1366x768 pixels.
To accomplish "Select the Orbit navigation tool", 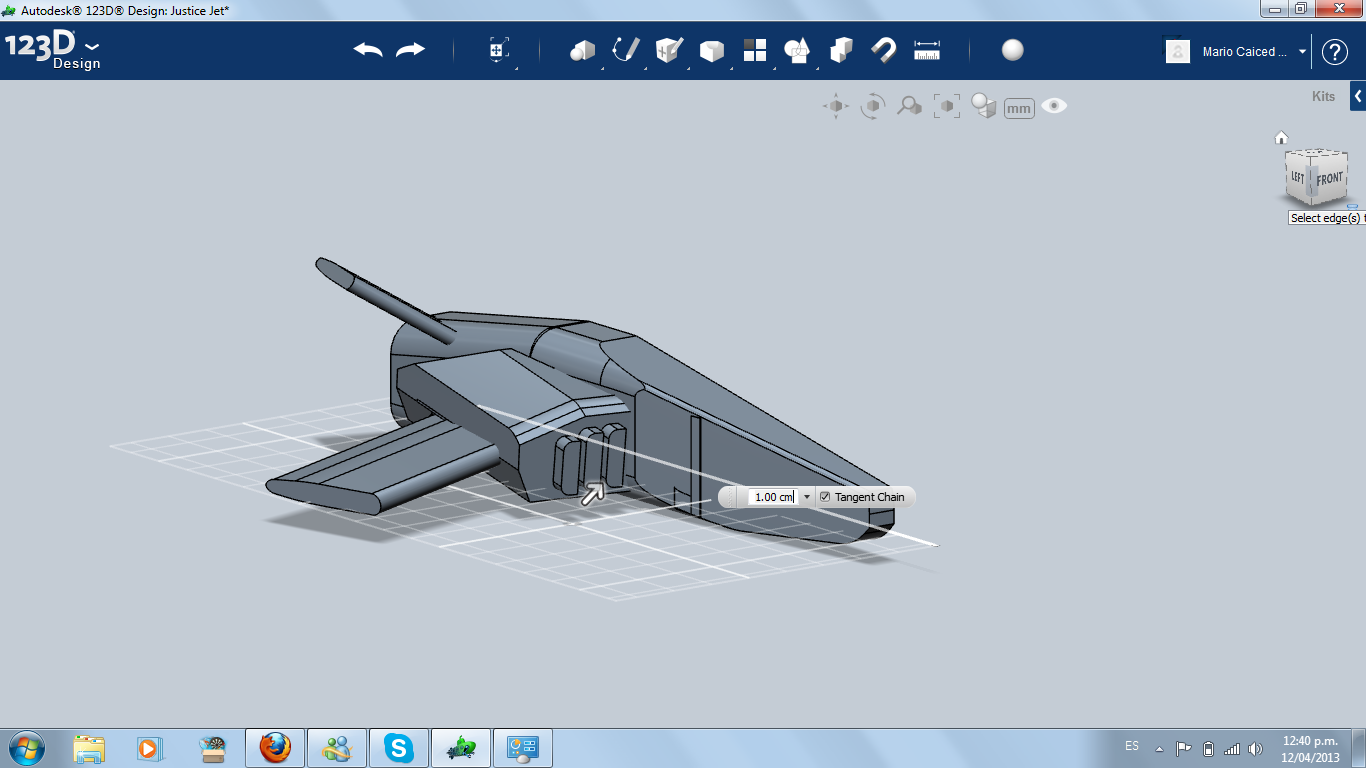I will [x=873, y=106].
